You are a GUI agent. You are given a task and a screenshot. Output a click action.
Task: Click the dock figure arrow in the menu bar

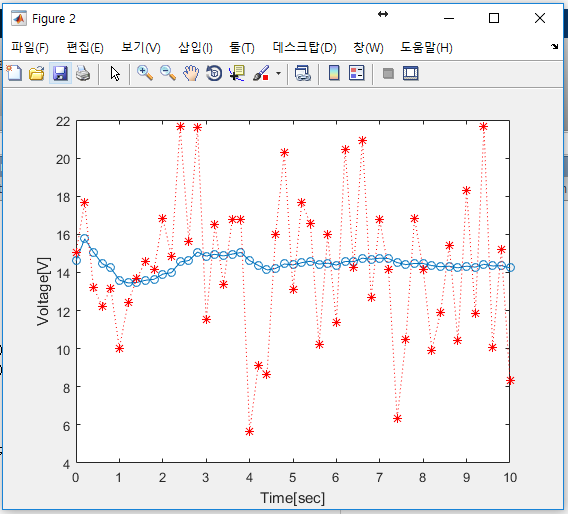click(555, 46)
